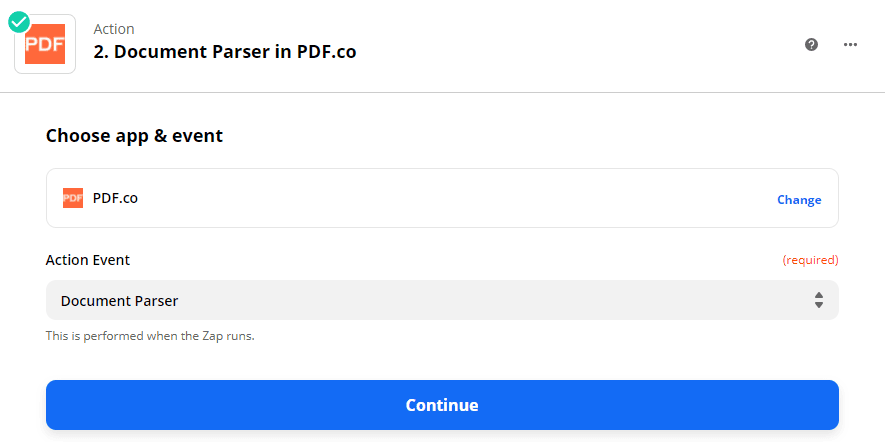Viewport: 885px width, 442px height.
Task: Click the step title Document Parser in PDF.co
Action: 224,52
